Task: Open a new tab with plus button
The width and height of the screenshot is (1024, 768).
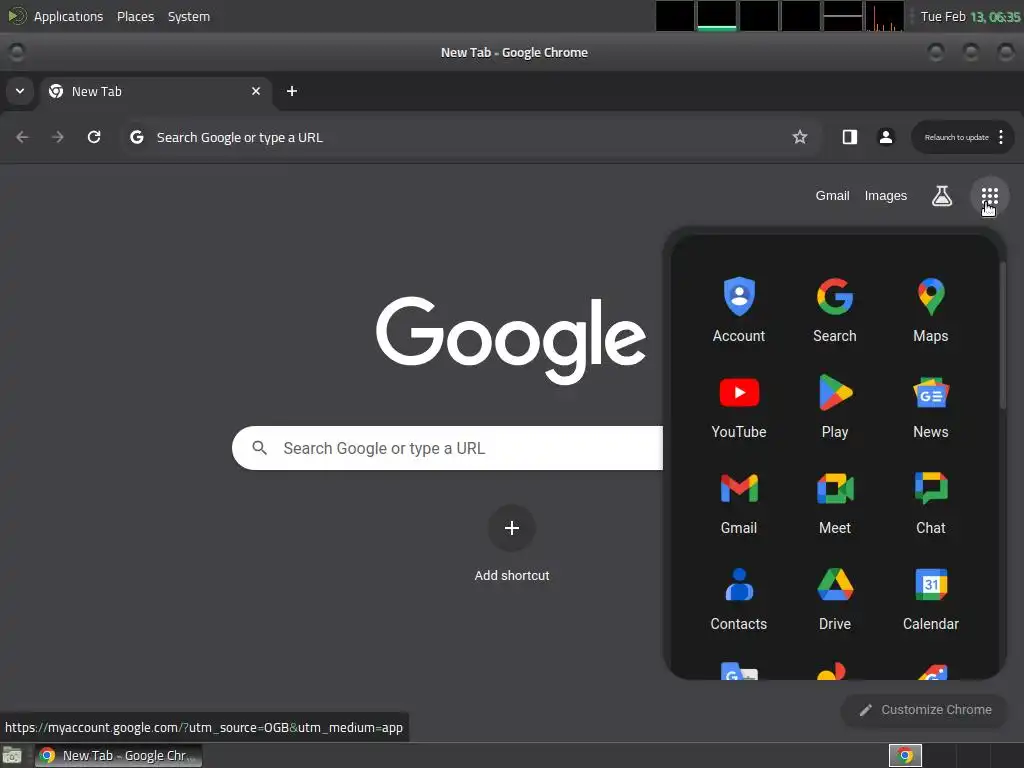Action: [292, 91]
